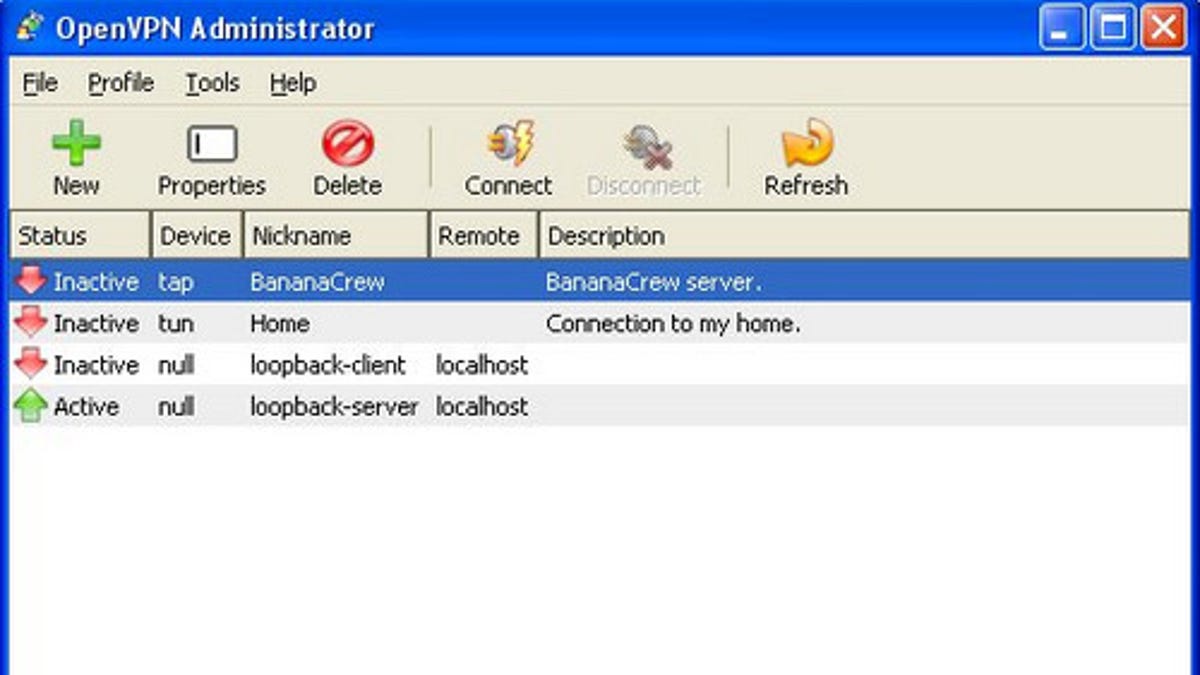
Task: Click the tun device cell
Action: point(176,324)
